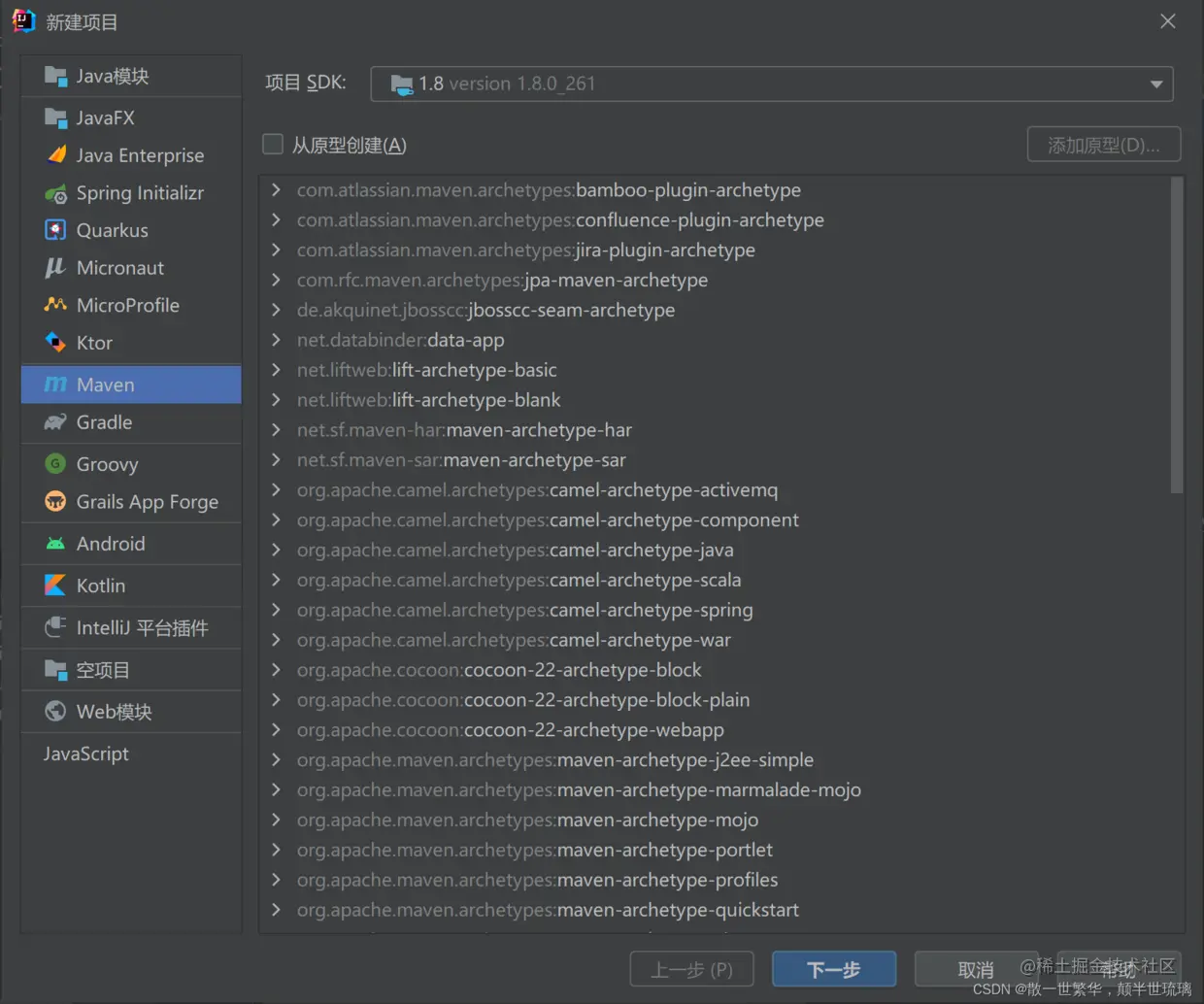Select maven-archetype-sar row
1204x1004 pixels.
coord(715,460)
